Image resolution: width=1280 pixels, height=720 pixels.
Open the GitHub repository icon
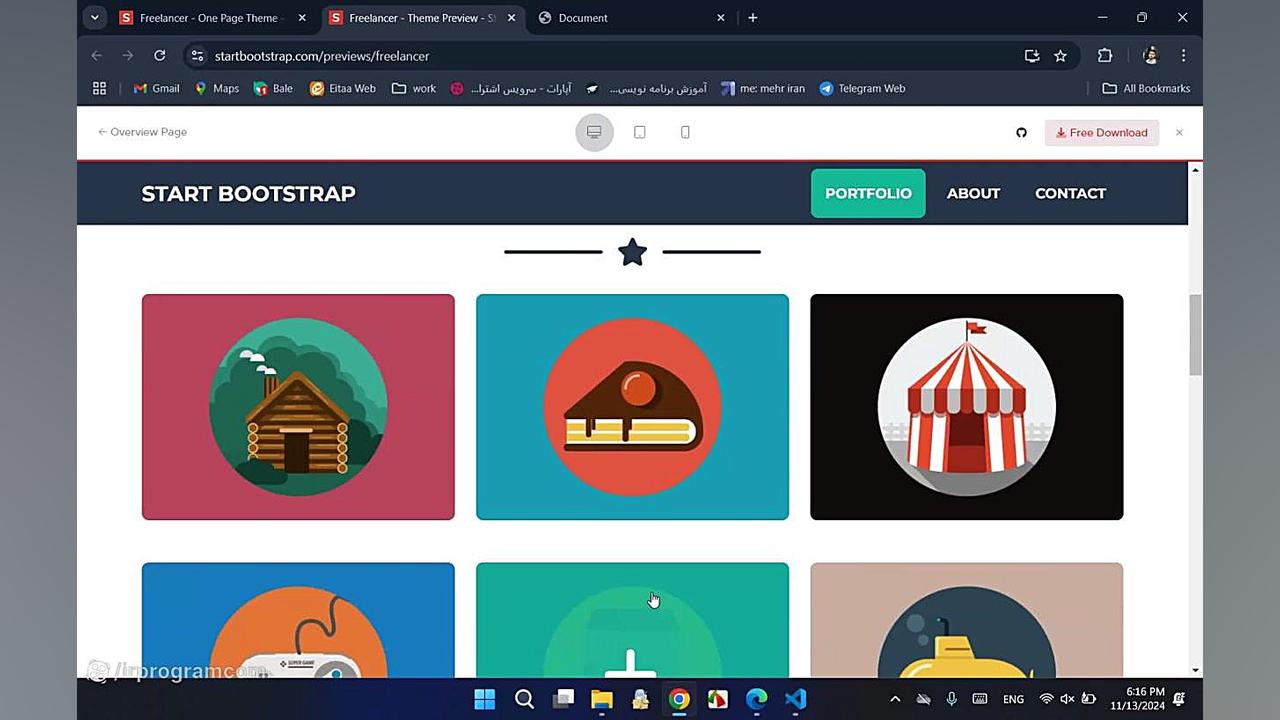tap(1021, 132)
